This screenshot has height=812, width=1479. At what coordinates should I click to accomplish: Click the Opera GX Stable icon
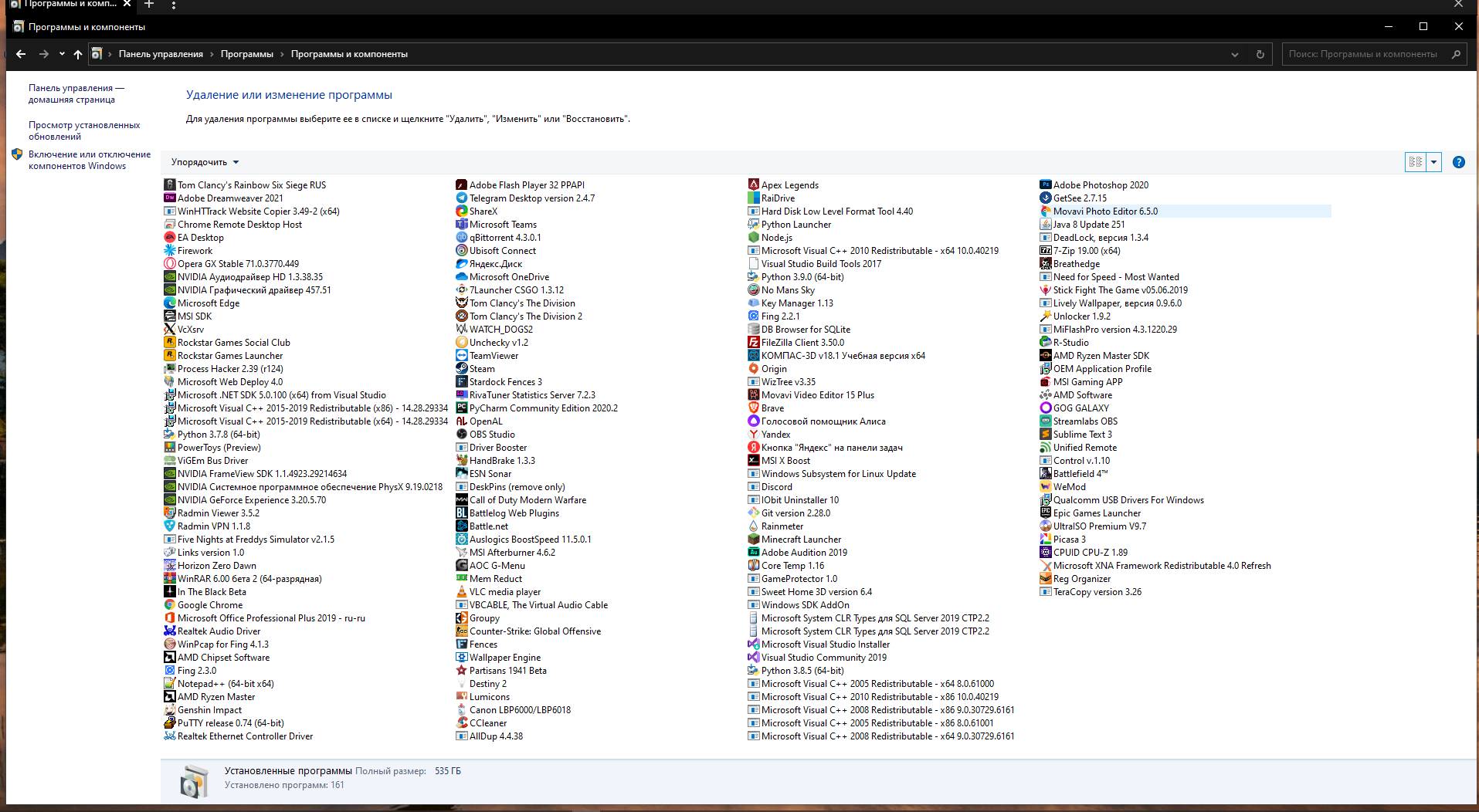coord(170,264)
